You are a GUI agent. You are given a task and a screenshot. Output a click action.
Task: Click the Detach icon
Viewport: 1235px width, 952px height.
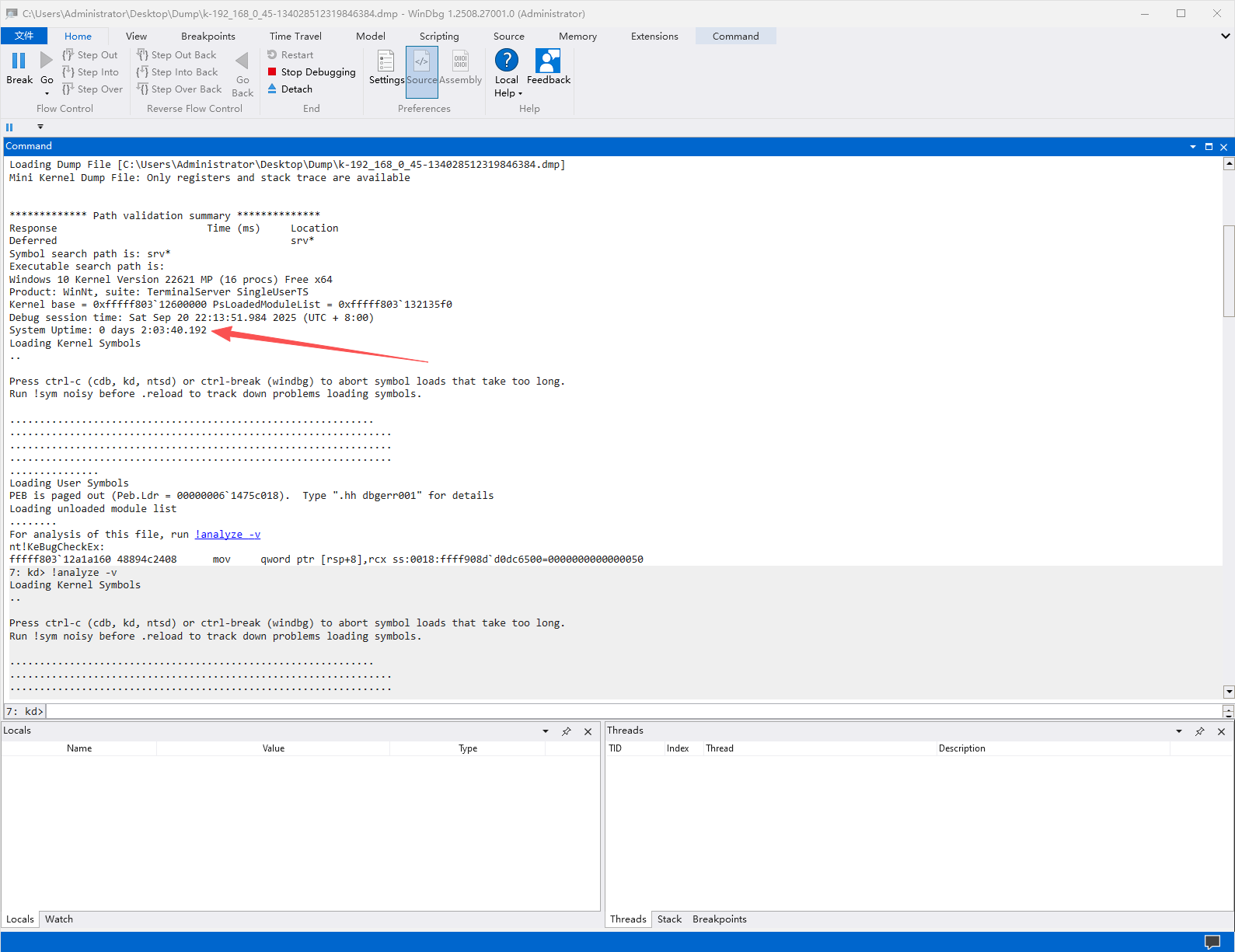pyautogui.click(x=272, y=89)
